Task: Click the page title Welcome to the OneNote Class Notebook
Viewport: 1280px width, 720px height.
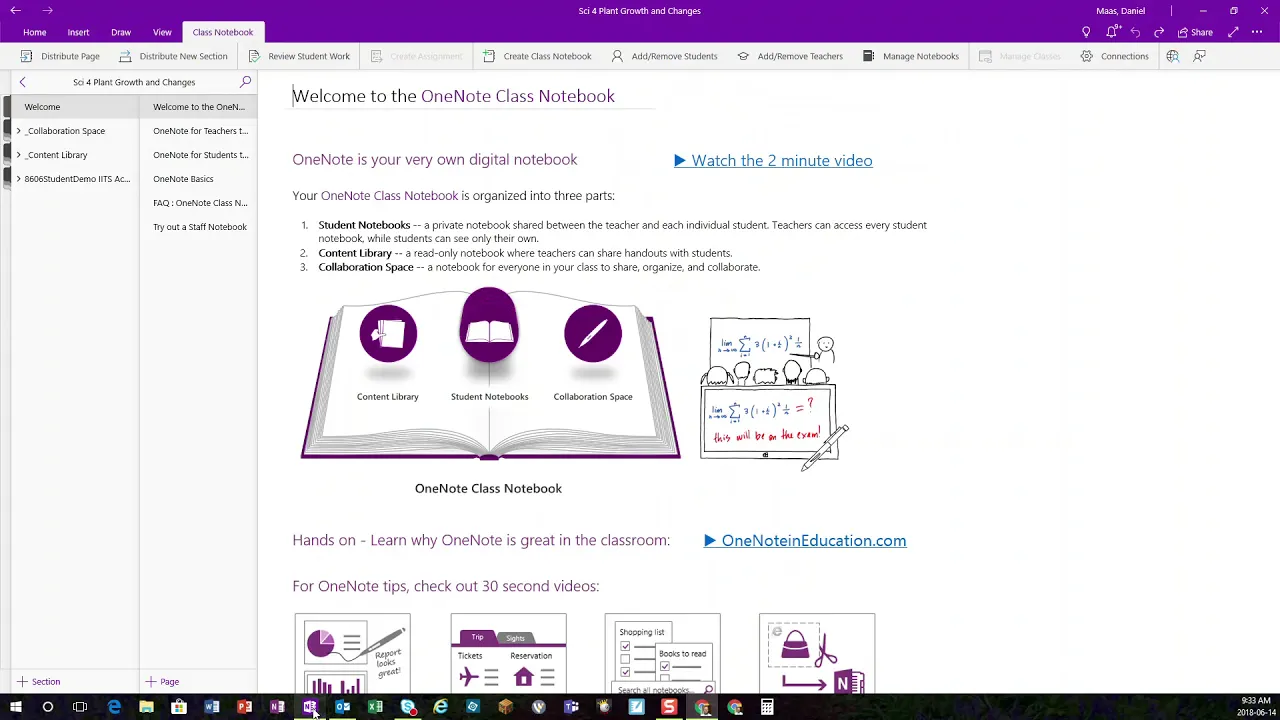Action: 454,96
